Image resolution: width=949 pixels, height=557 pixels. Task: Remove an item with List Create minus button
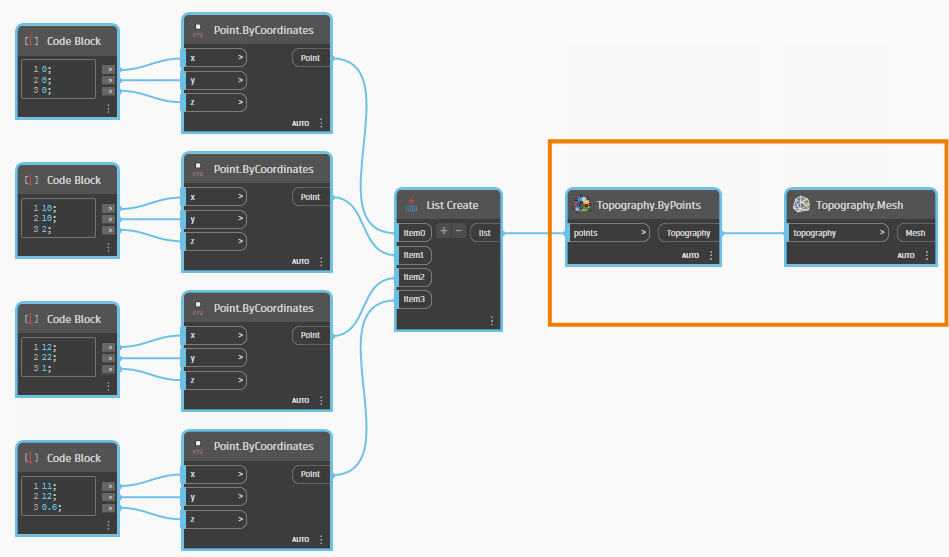click(459, 232)
